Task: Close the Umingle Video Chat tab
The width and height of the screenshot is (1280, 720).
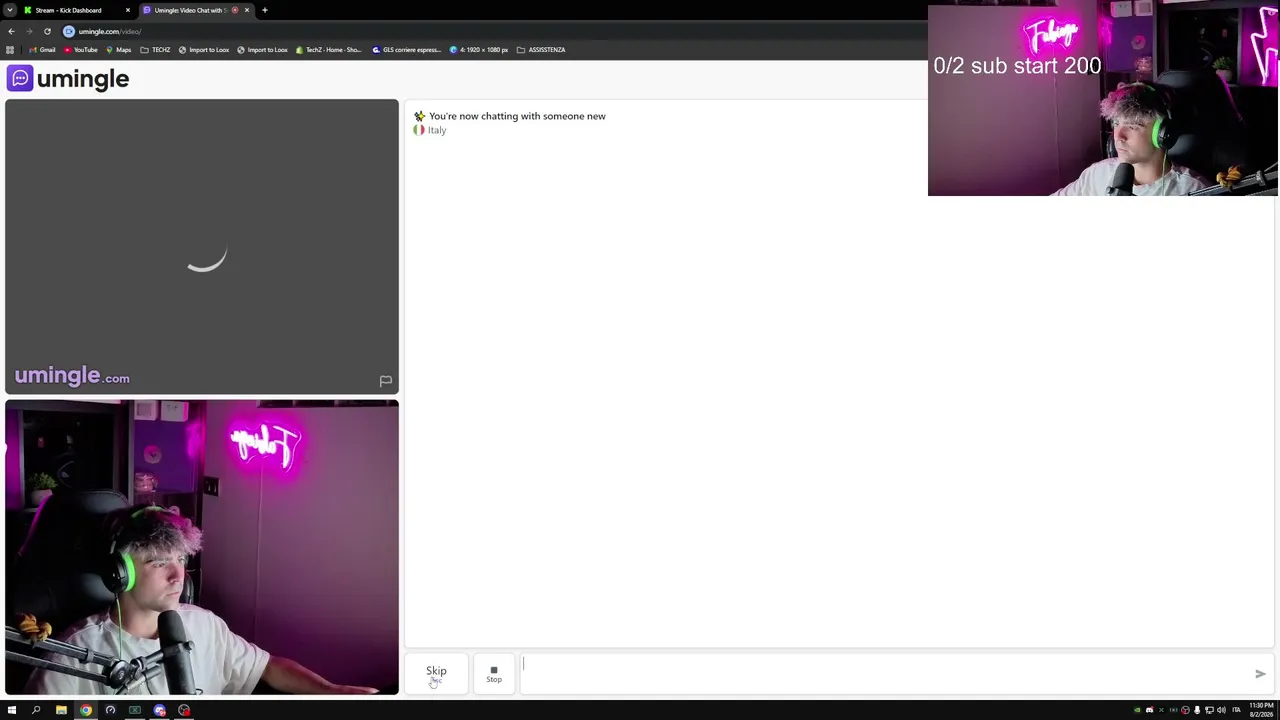Action: click(247, 10)
